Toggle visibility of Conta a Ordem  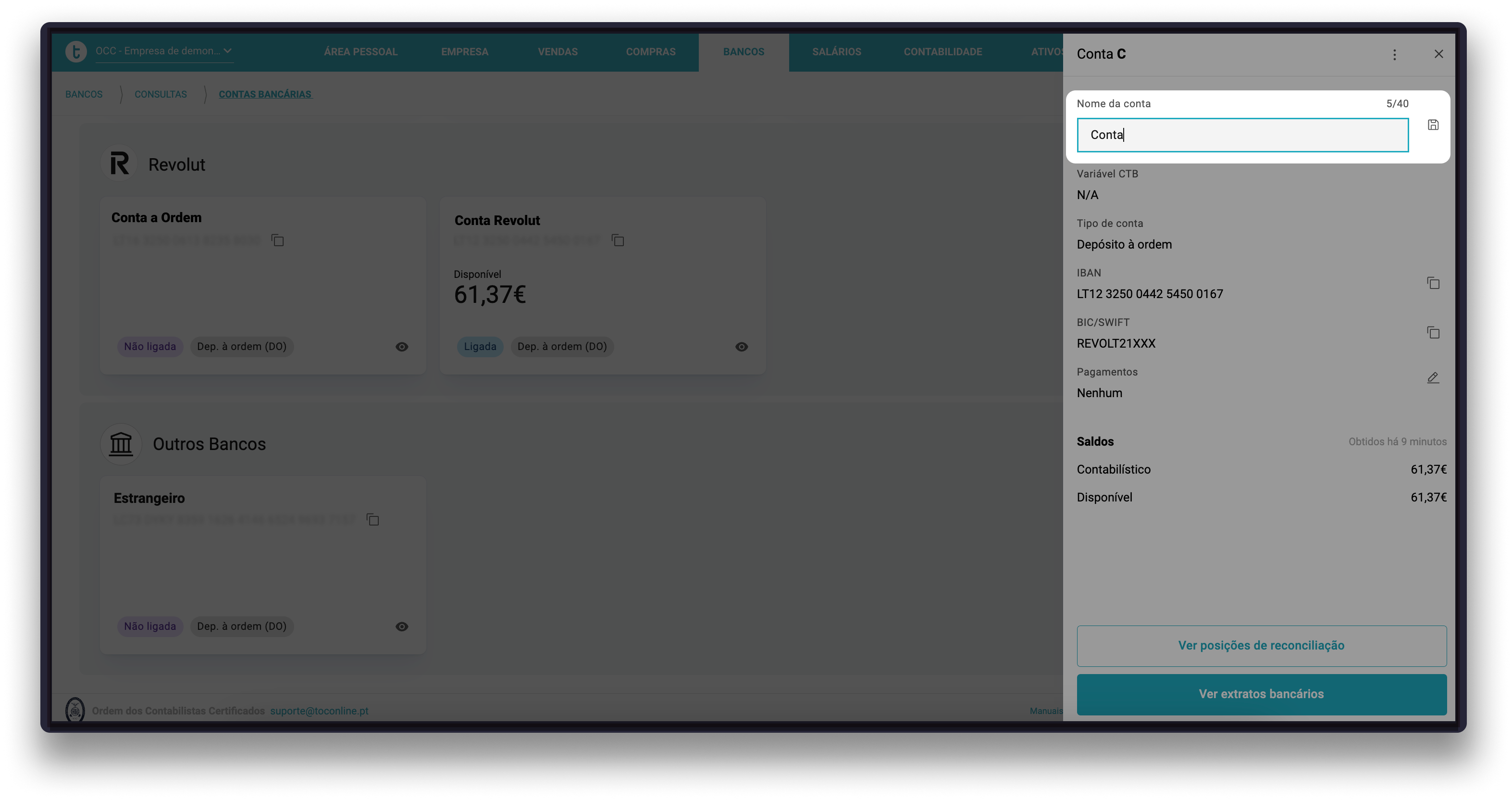(401, 347)
